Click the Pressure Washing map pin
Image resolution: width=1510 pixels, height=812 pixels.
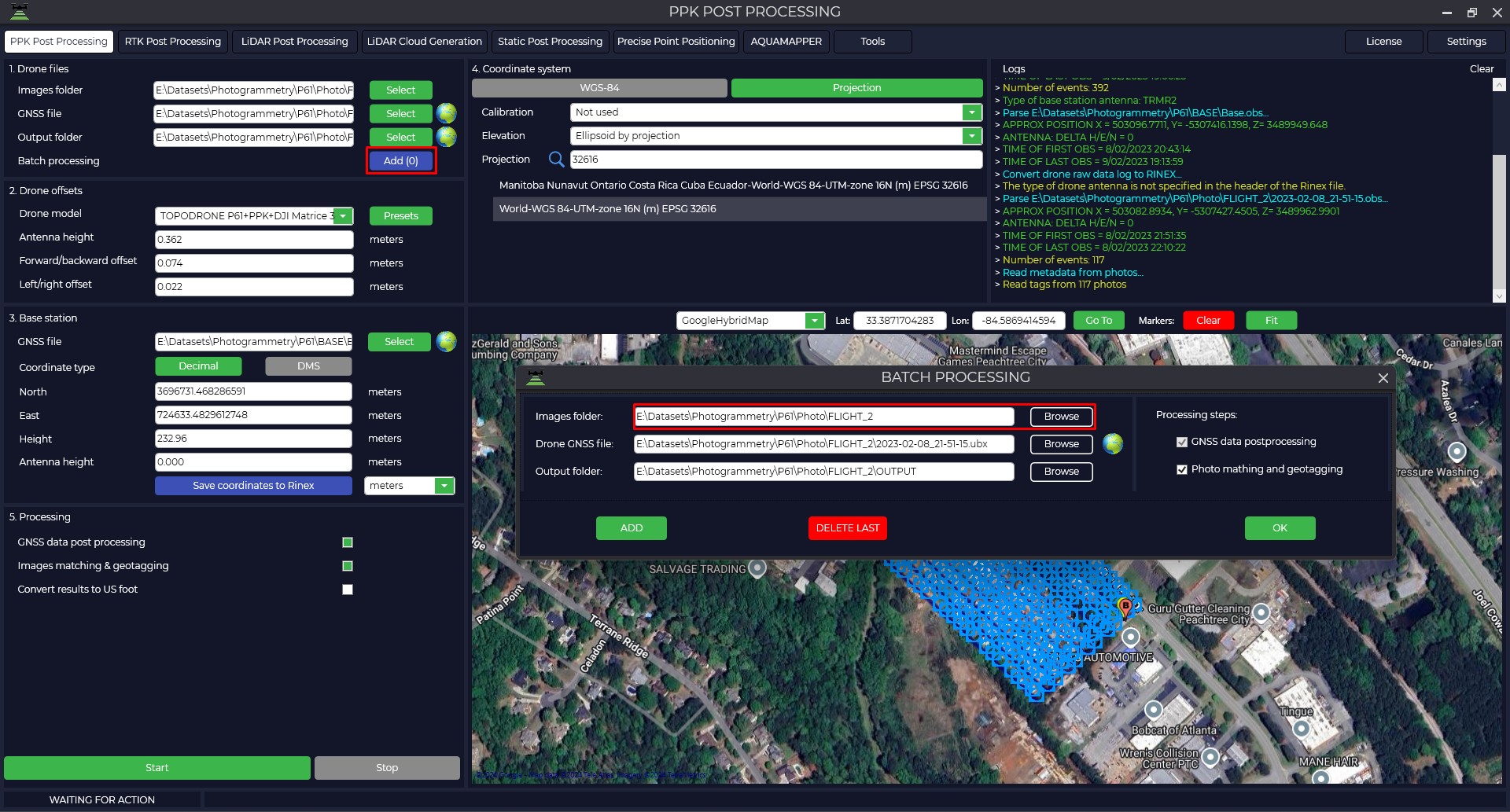(1457, 452)
